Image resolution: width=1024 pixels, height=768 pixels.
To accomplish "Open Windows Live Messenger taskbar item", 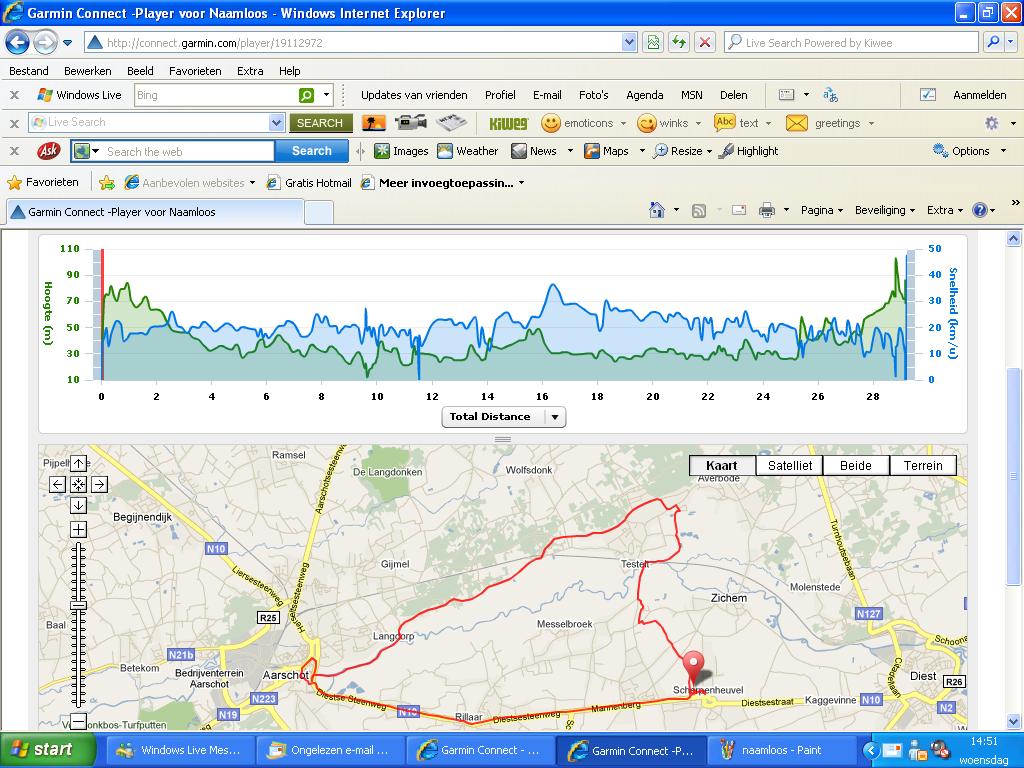I will pyautogui.click(x=180, y=750).
